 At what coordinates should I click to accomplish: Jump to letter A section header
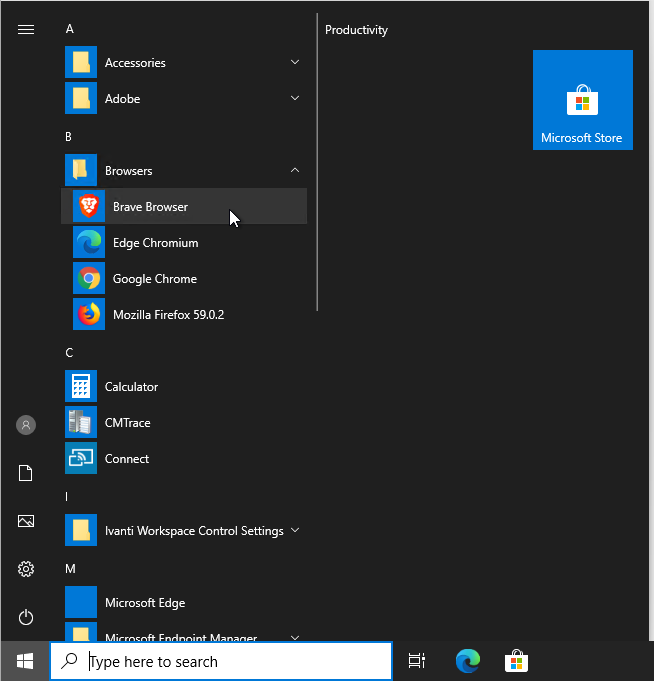(x=69, y=29)
